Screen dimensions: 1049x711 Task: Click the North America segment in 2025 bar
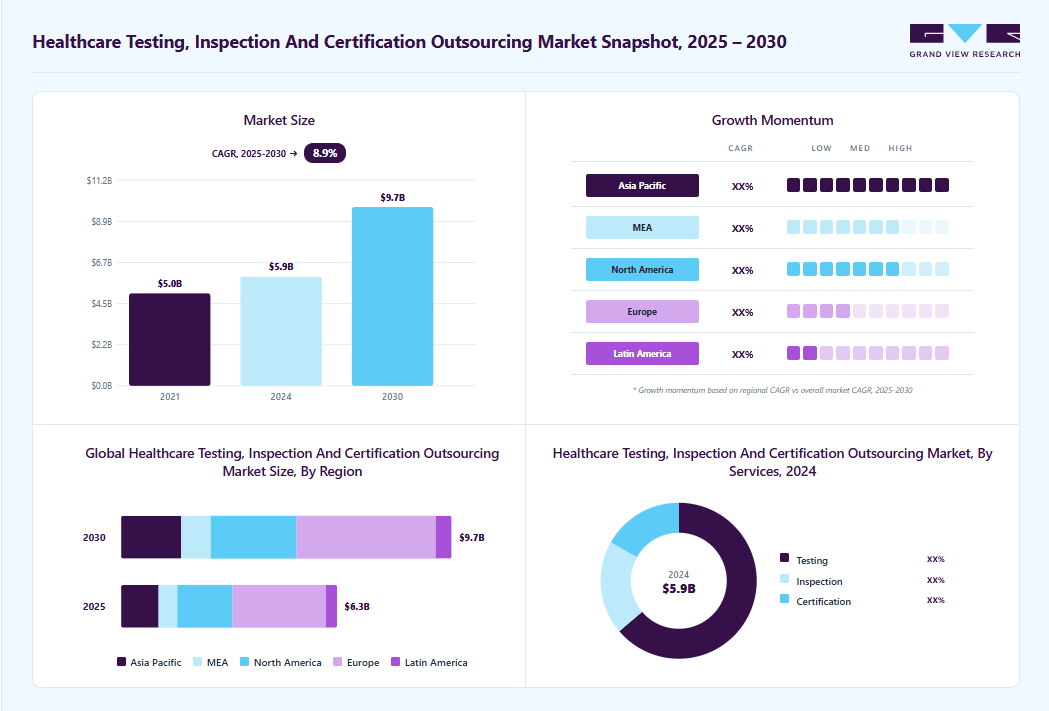click(x=205, y=606)
